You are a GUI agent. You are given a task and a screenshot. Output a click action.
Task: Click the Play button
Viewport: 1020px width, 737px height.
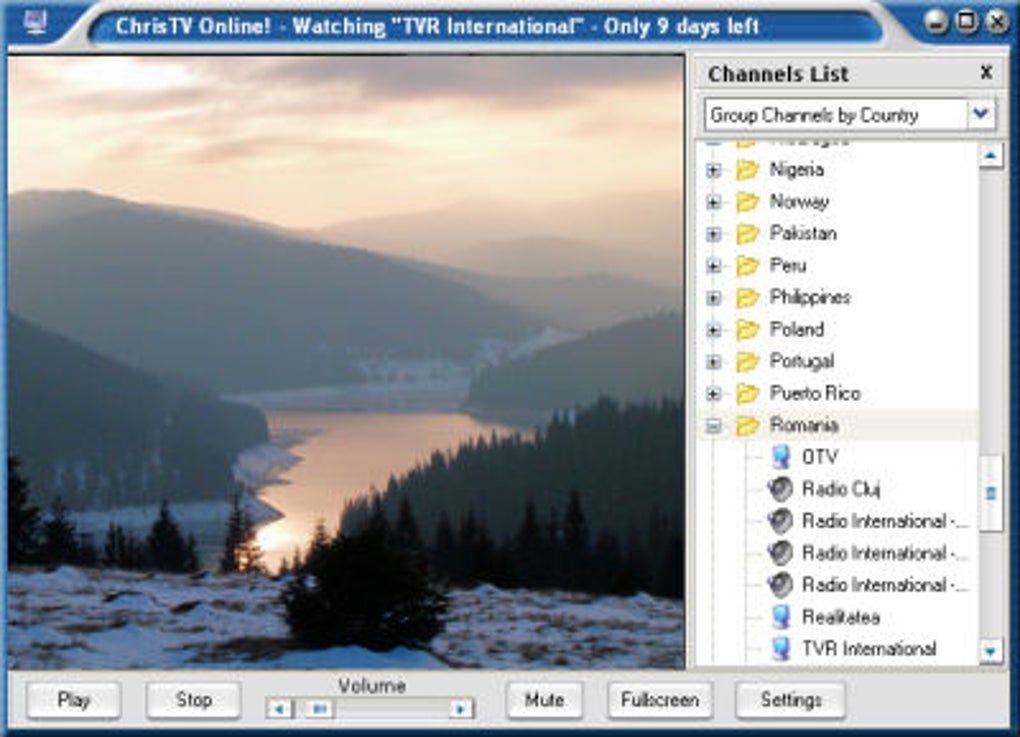tap(74, 700)
